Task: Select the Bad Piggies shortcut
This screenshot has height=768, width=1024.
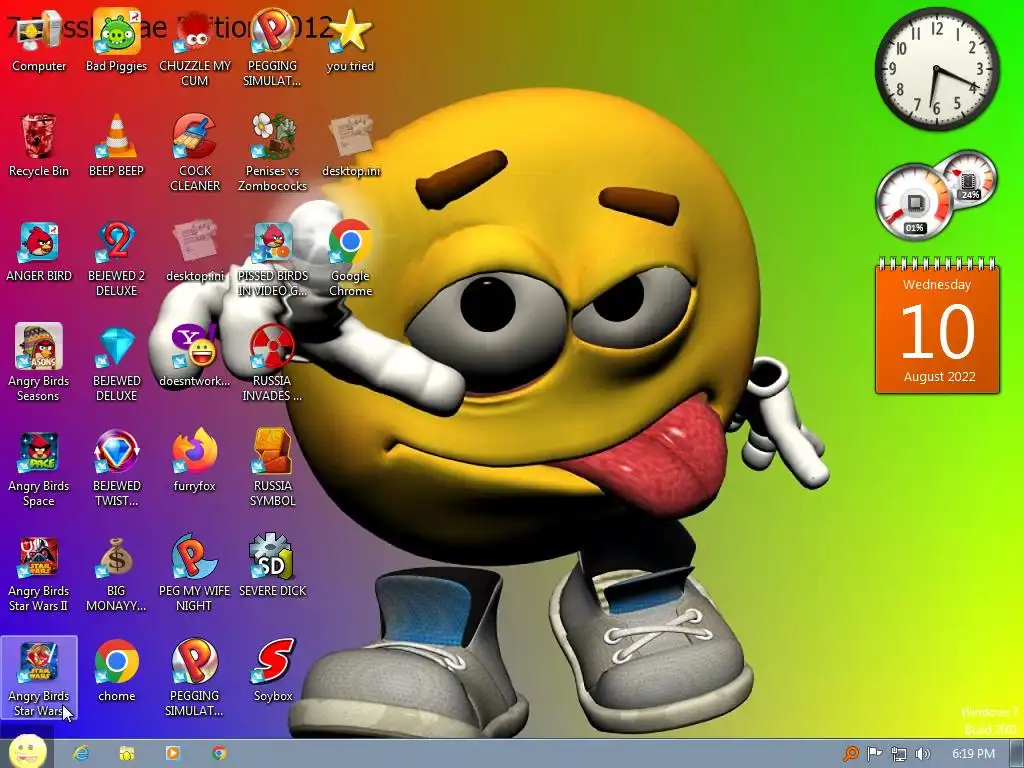Action: [116, 41]
